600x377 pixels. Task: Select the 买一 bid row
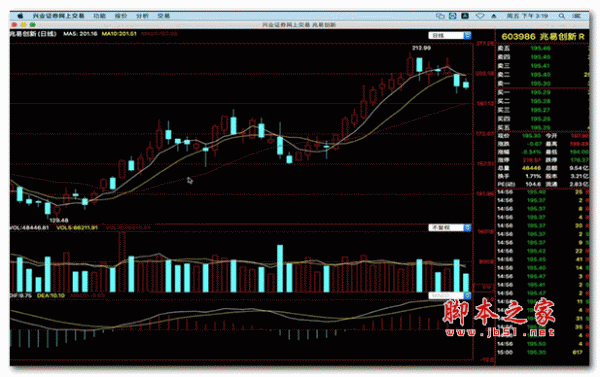coord(543,93)
